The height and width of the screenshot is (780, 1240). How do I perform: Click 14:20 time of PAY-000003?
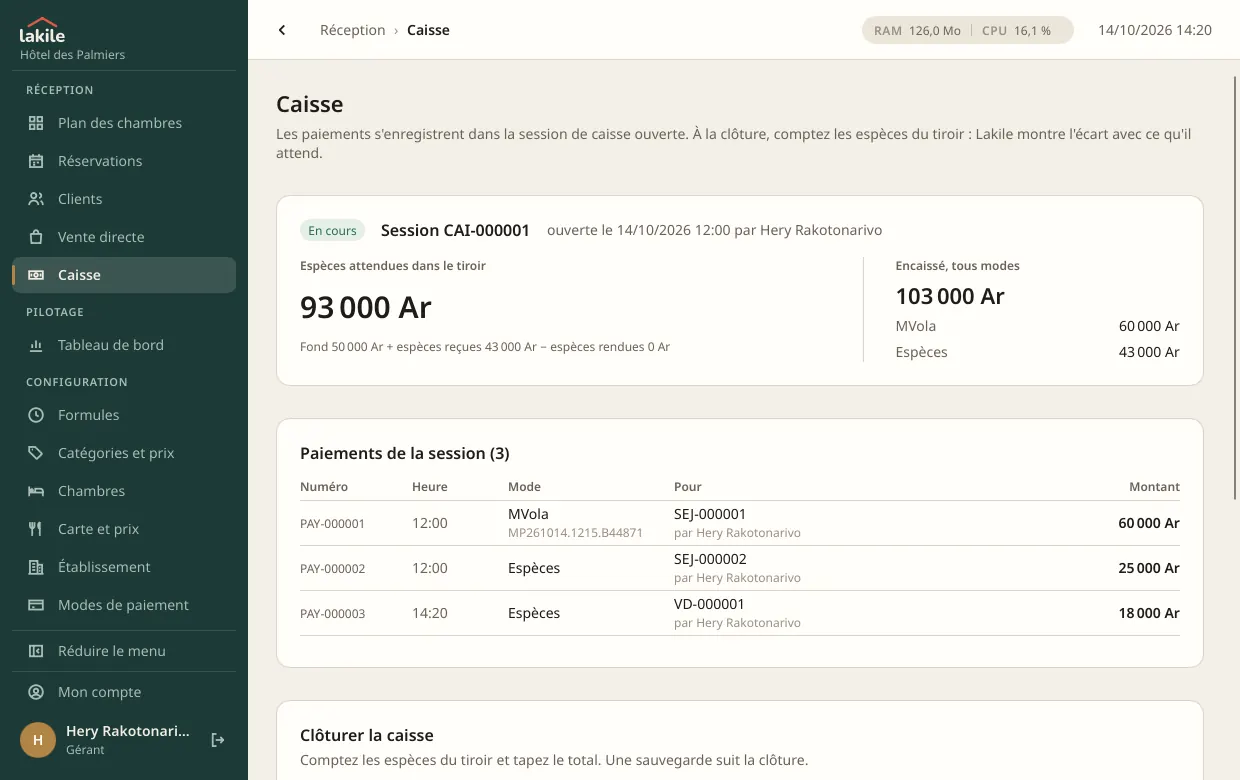(430, 613)
